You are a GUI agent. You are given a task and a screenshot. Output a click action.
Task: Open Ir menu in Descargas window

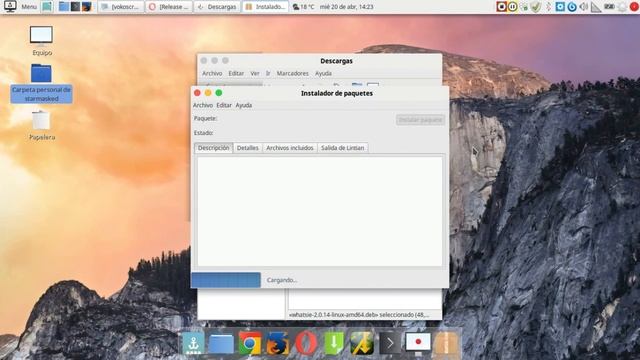pos(268,73)
